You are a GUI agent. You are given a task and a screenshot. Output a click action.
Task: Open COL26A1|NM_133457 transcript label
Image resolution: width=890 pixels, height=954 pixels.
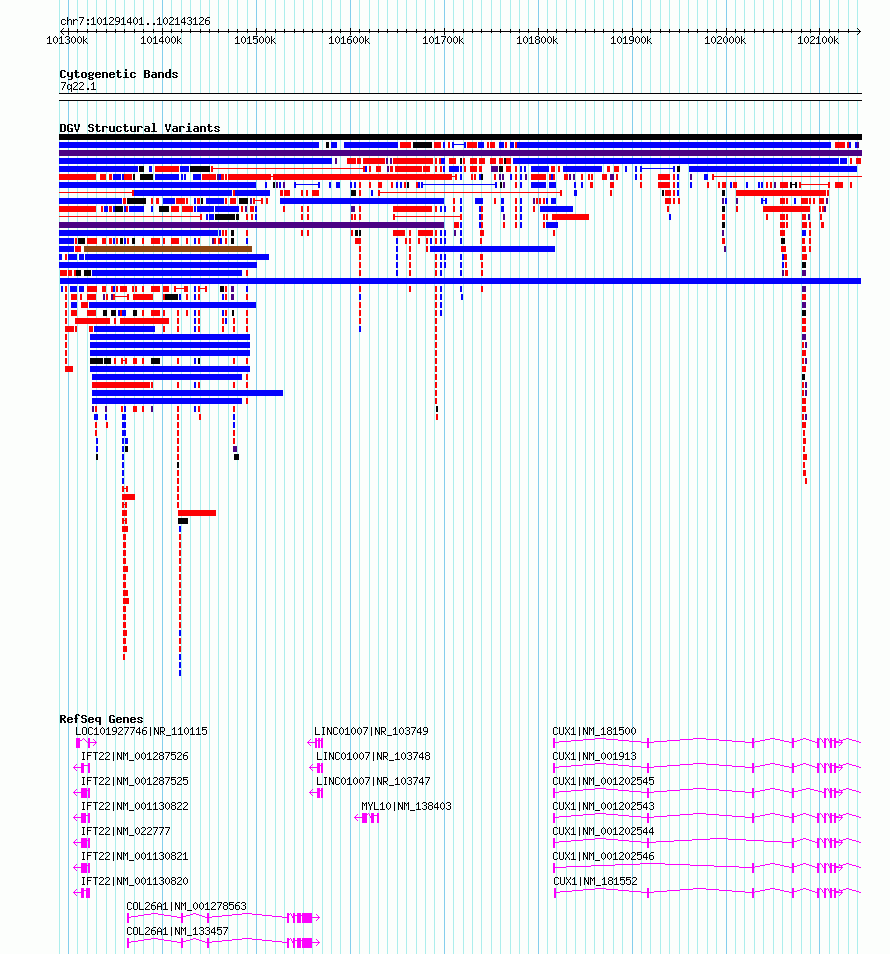[x=177, y=931]
